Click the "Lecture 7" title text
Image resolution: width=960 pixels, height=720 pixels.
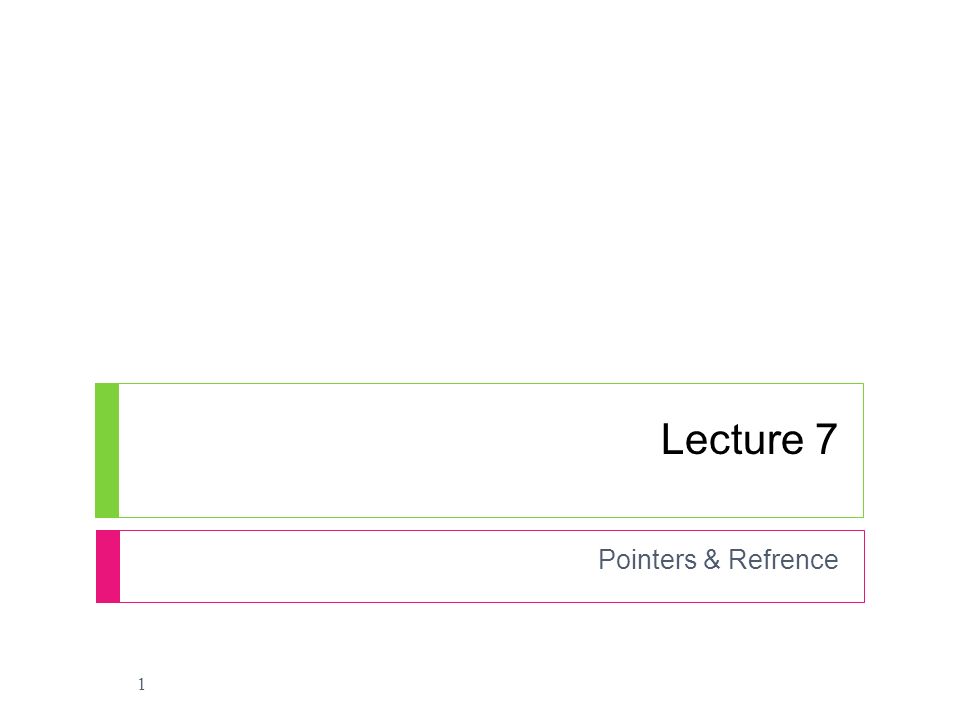point(749,439)
